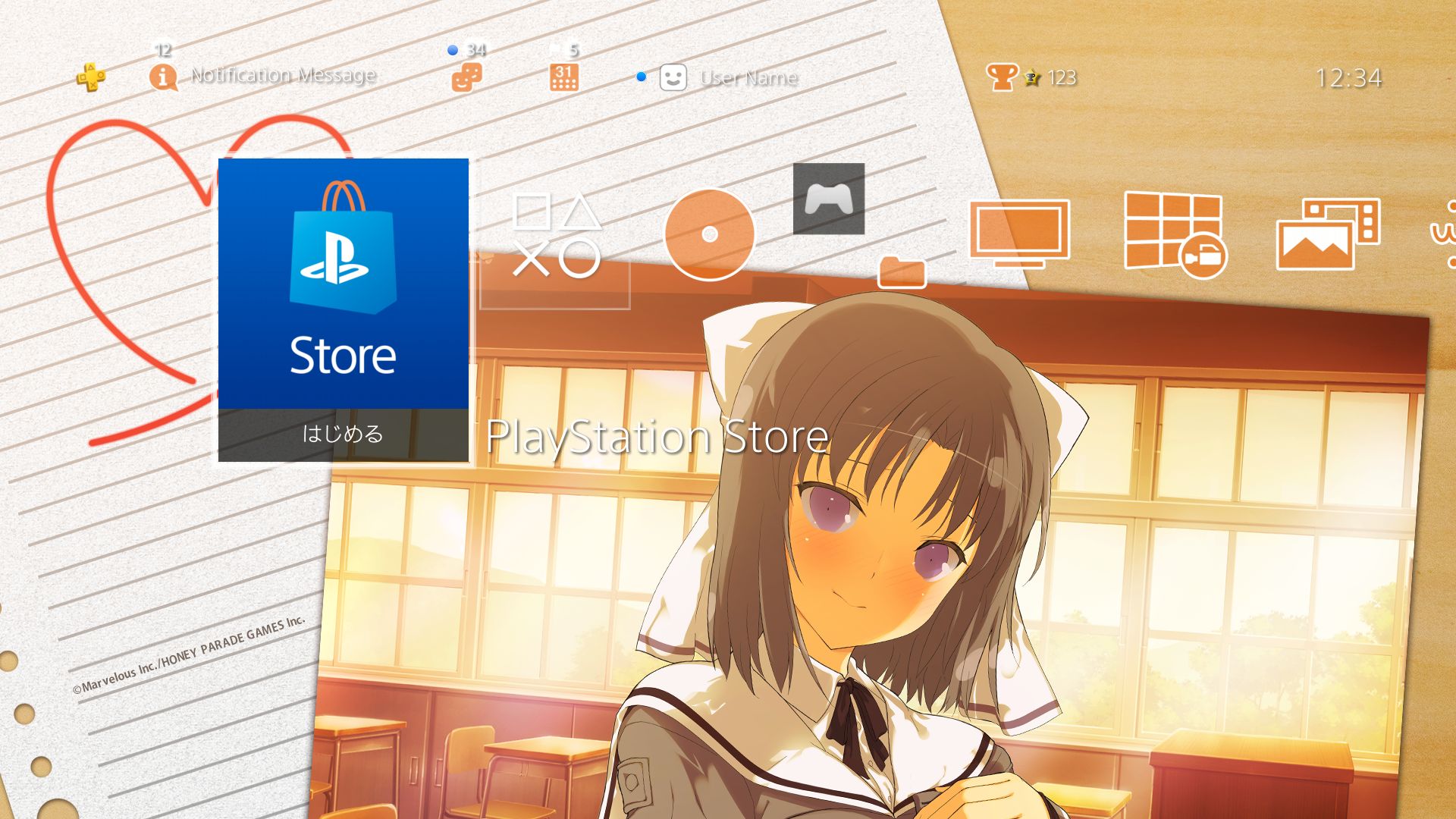Open the TV & Video icon

click(1020, 234)
